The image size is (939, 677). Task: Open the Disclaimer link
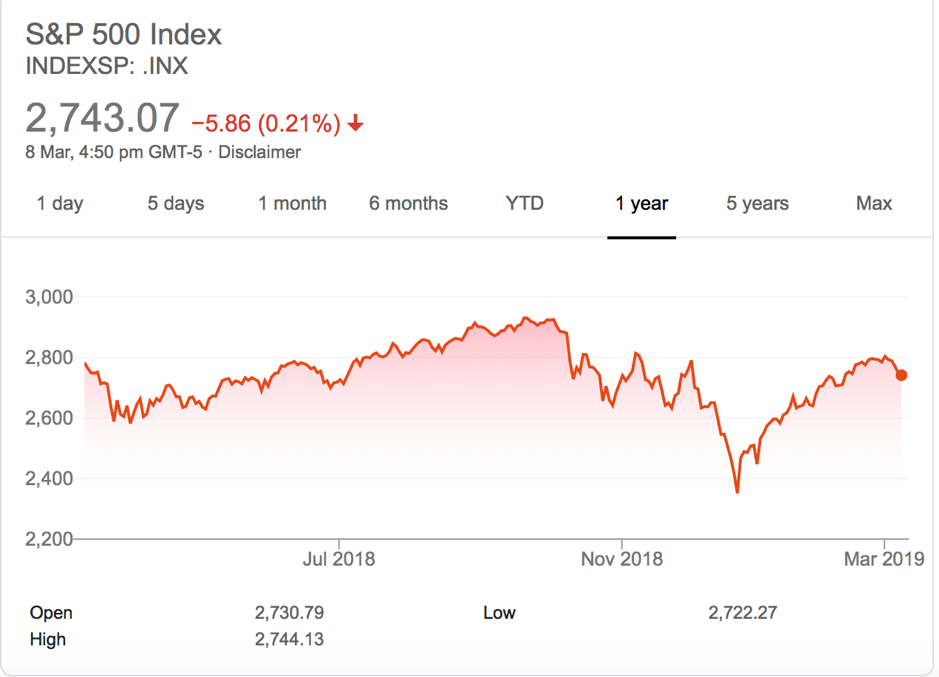(259, 153)
